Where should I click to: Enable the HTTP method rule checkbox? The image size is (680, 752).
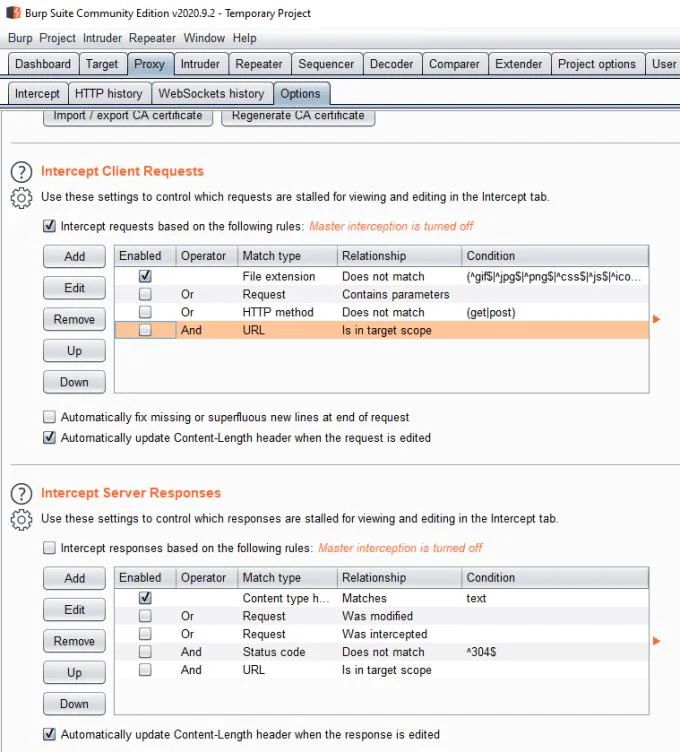pos(145,312)
